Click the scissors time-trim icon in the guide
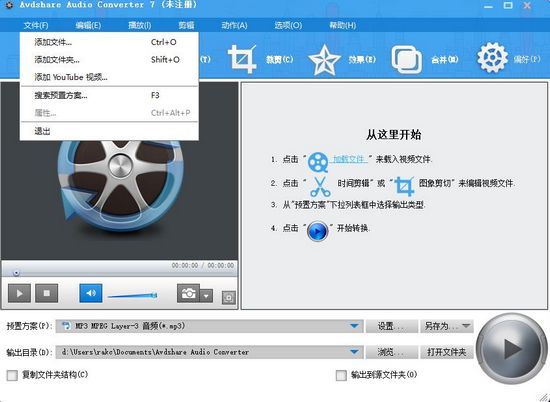Screen dimensions: 550x402 click(320, 187)
